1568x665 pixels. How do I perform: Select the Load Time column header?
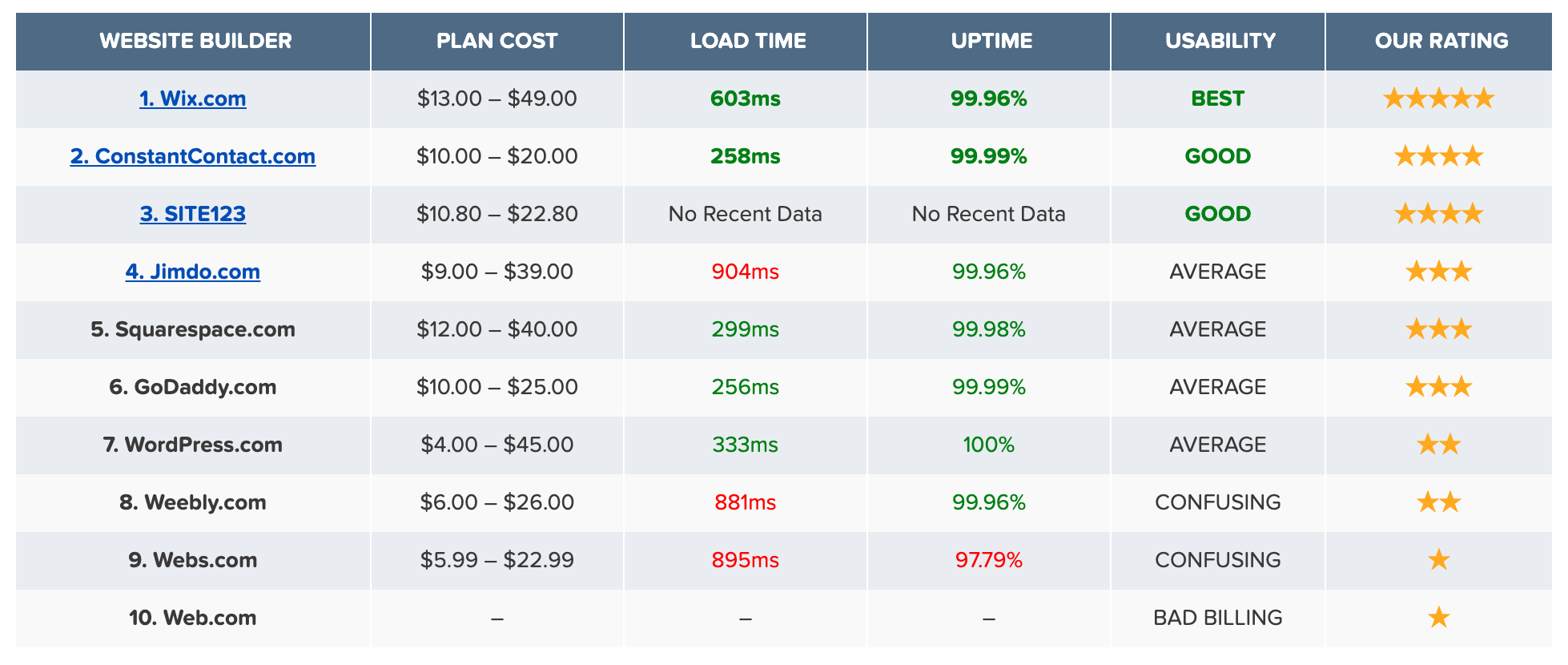pos(748,41)
